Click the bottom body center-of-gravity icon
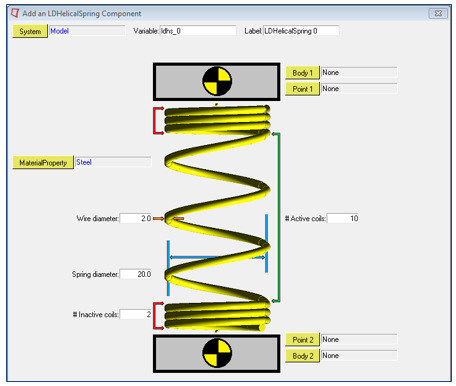Screen dimensions: 456x386 [x=217, y=353]
